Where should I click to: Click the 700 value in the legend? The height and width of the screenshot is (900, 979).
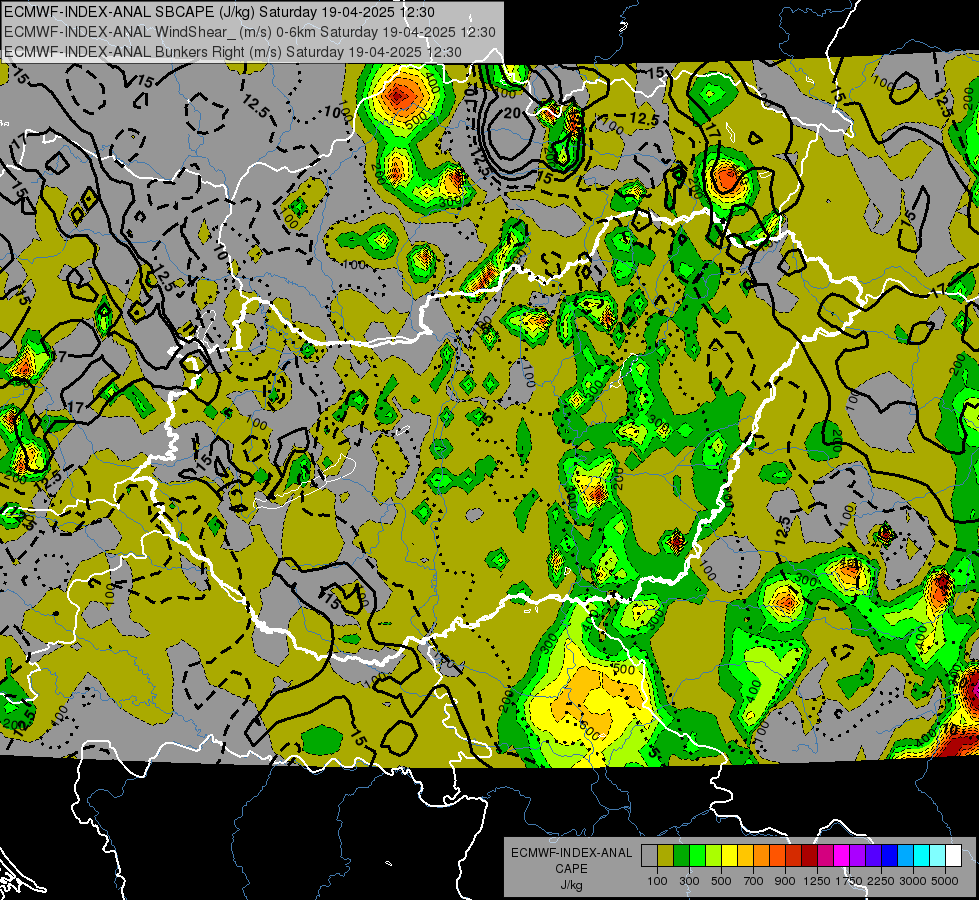click(754, 881)
